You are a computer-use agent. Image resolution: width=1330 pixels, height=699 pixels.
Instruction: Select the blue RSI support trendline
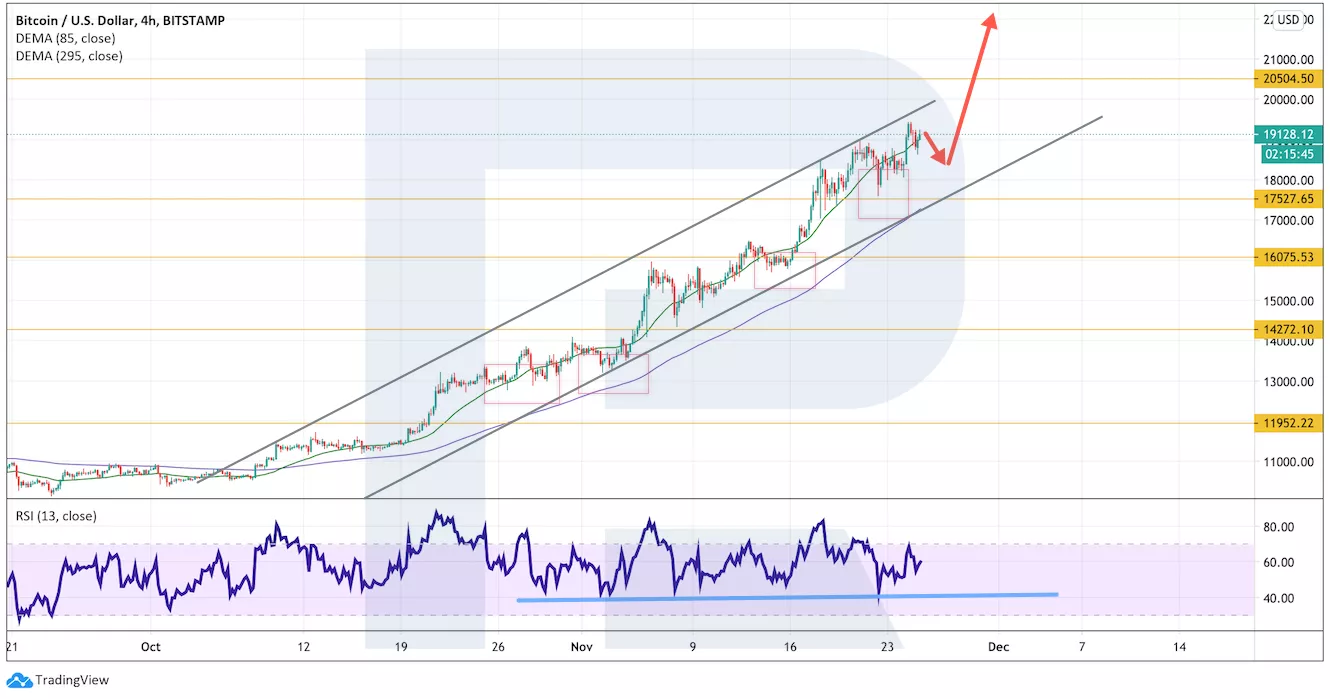coord(787,597)
